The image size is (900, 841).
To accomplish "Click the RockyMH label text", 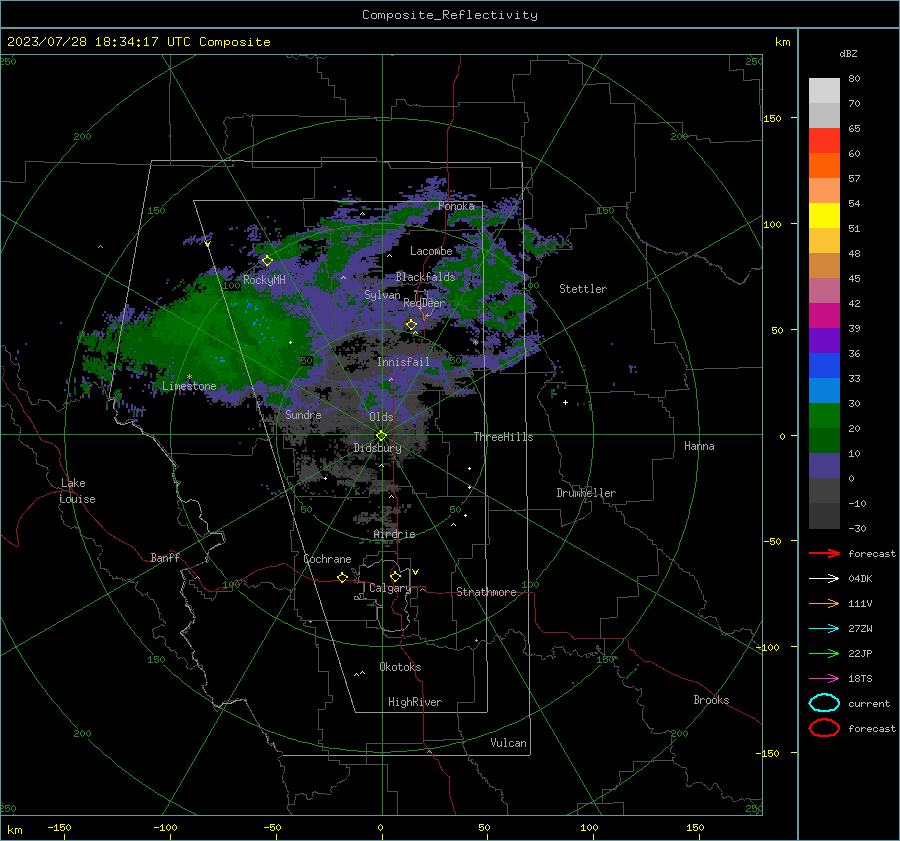I will (264, 280).
